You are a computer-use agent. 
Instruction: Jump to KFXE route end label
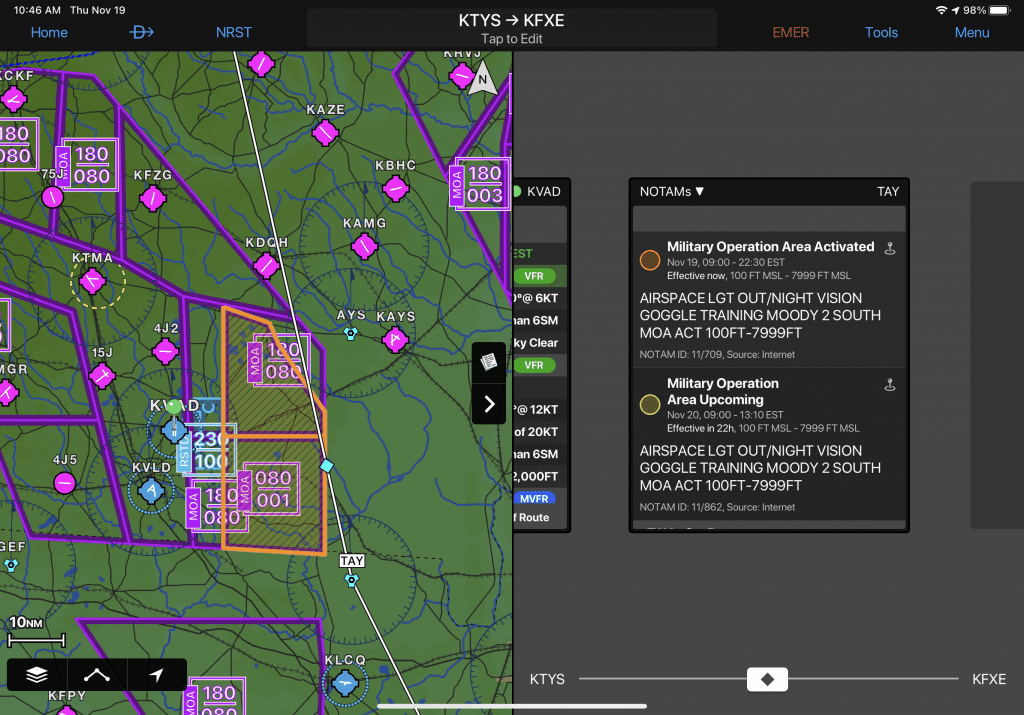click(x=989, y=679)
